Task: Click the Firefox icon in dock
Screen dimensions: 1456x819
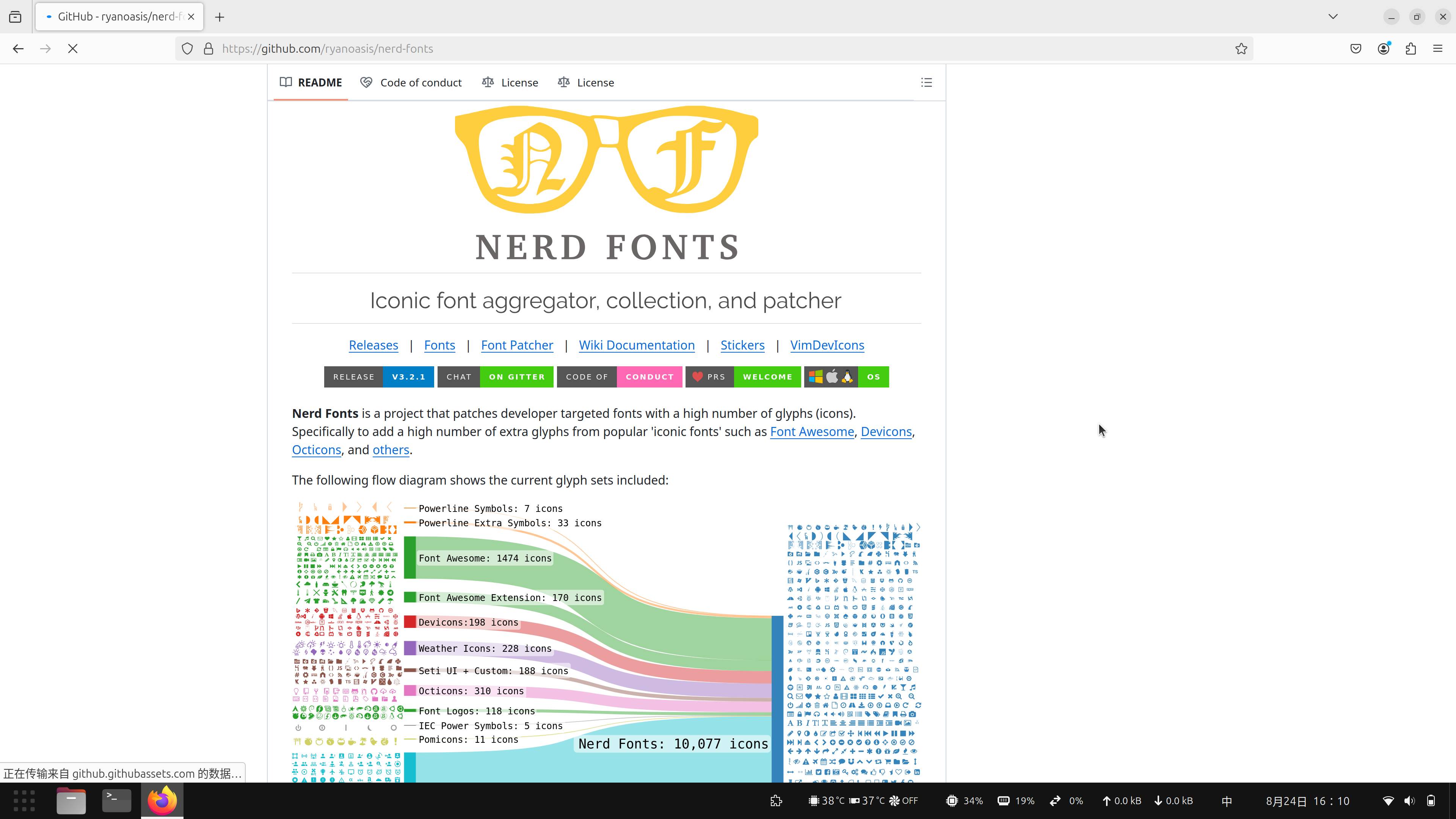Action: [x=162, y=801]
